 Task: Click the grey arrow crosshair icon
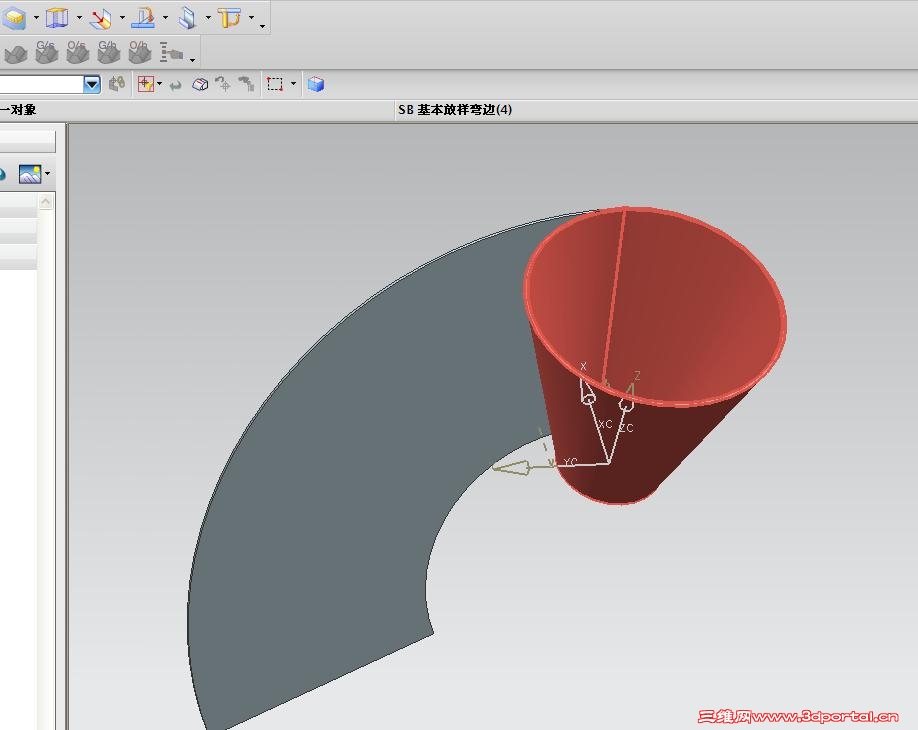223,84
